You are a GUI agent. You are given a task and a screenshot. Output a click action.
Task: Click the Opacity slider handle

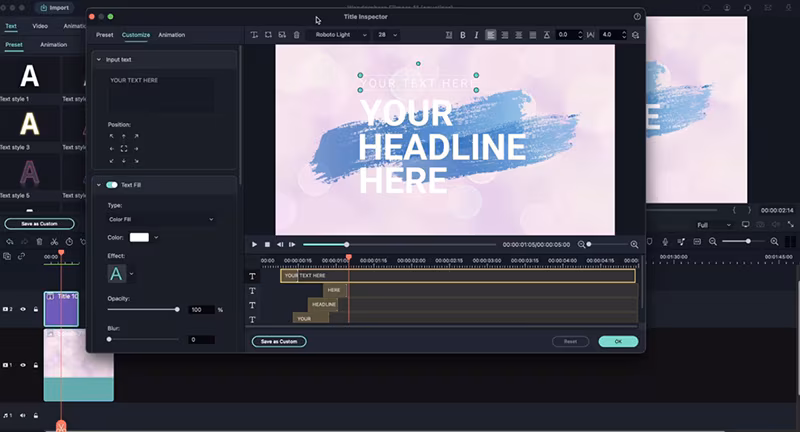coord(177,310)
